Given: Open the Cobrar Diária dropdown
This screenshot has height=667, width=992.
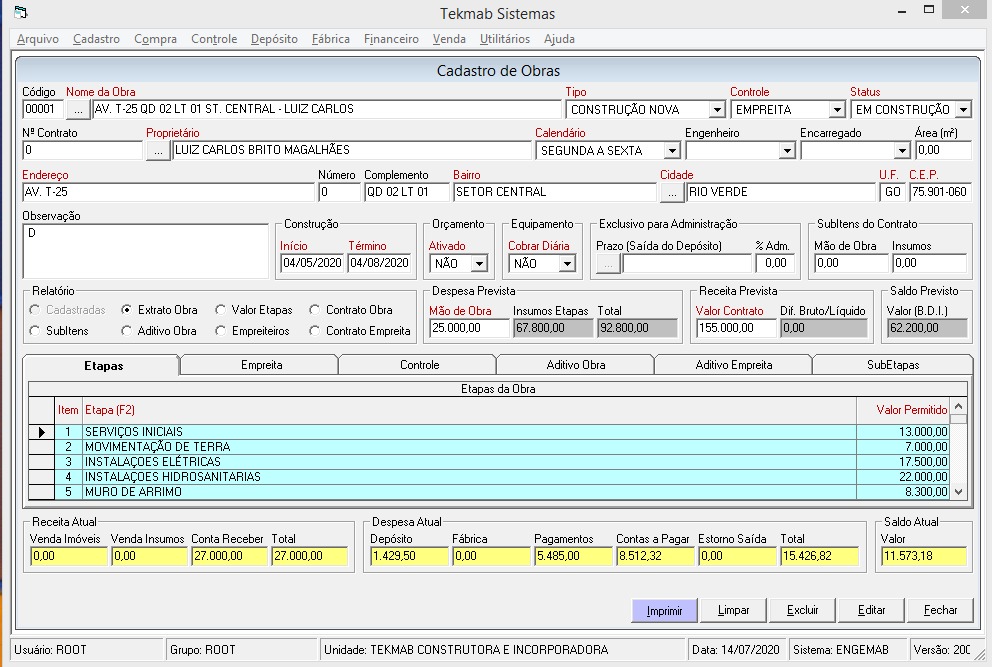Looking at the screenshot, I should click(567, 264).
